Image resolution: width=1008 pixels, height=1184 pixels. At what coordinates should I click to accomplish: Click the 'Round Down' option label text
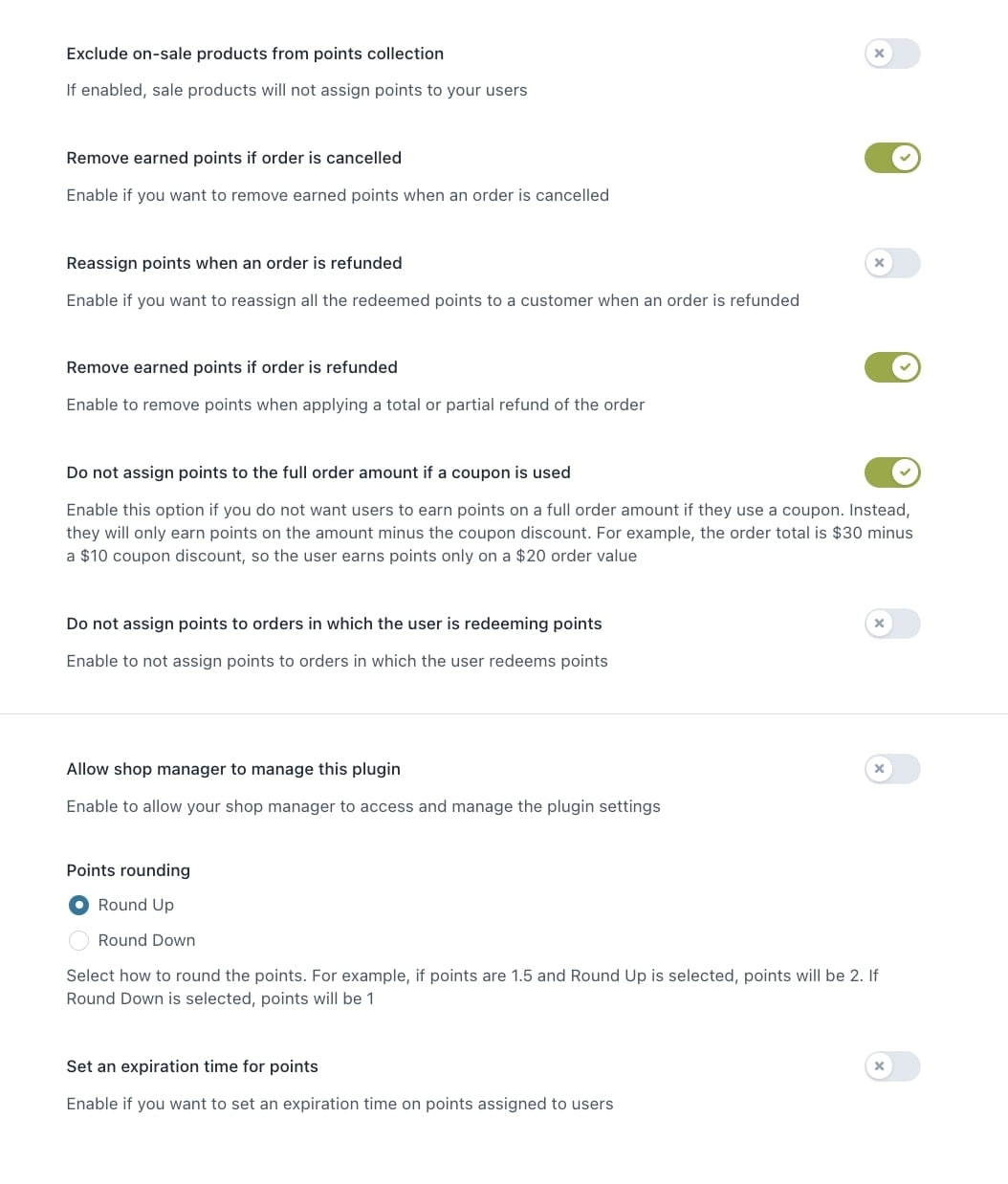[x=146, y=940]
